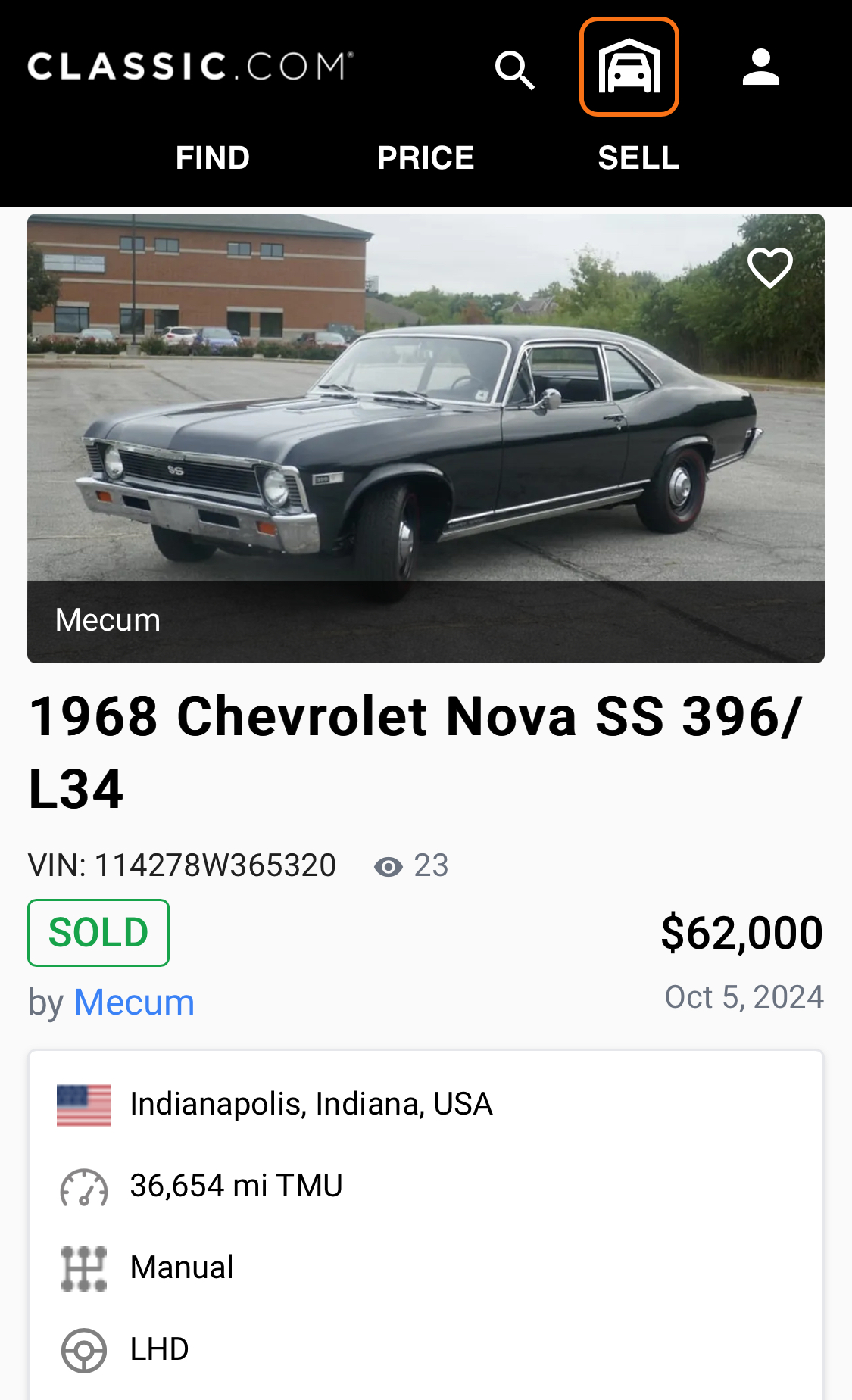Click the Mecum seller link
This screenshot has height=1400, width=852.
pyautogui.click(x=134, y=1002)
